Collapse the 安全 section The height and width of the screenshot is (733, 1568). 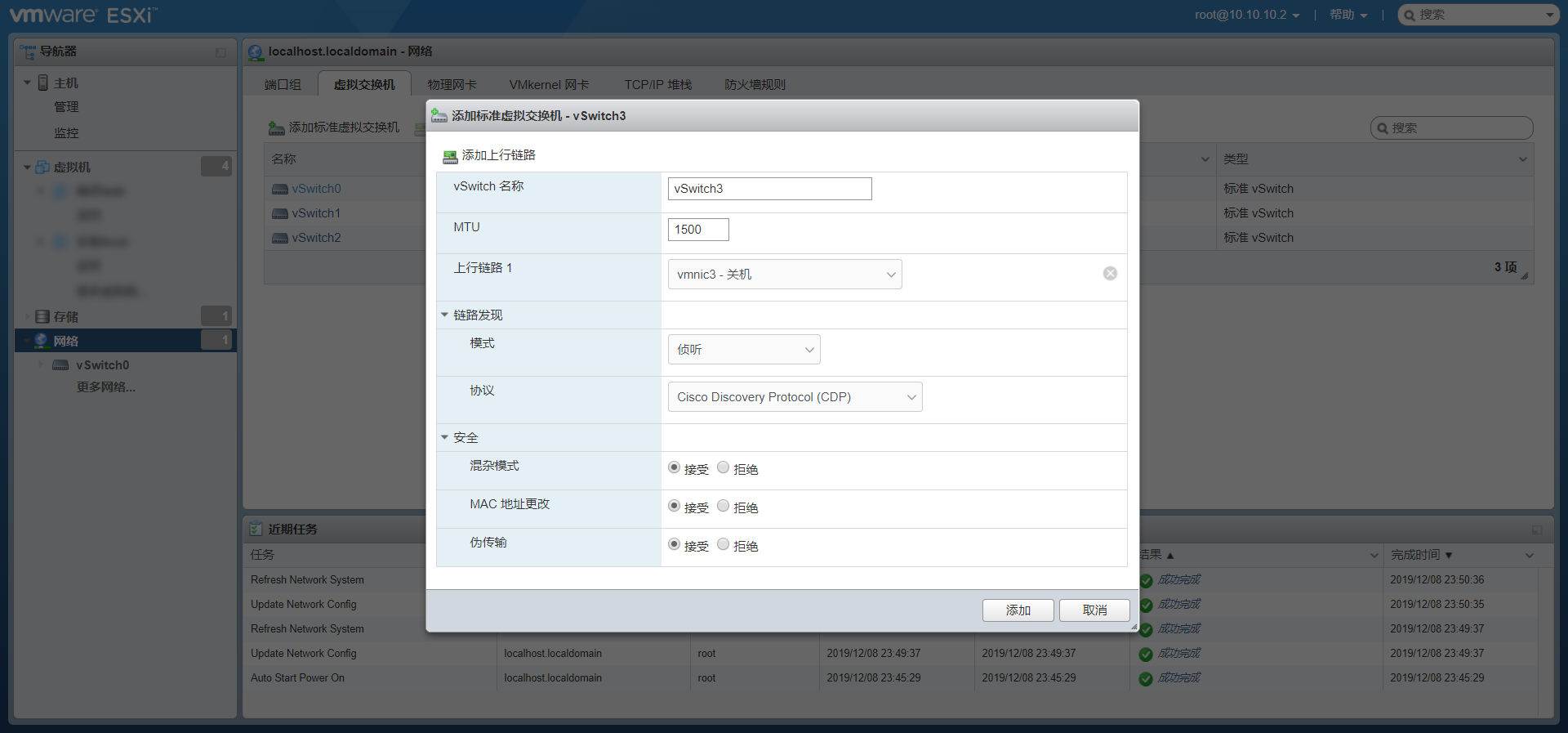coord(445,437)
